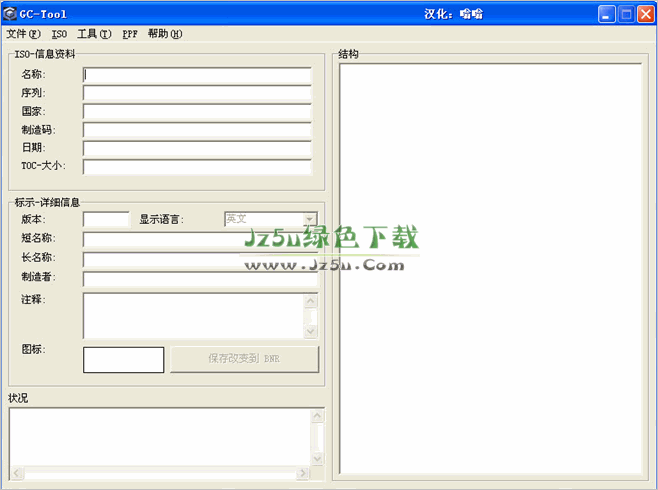Click the 注释 scrollbar down arrow
The image size is (658, 490).
311,332
